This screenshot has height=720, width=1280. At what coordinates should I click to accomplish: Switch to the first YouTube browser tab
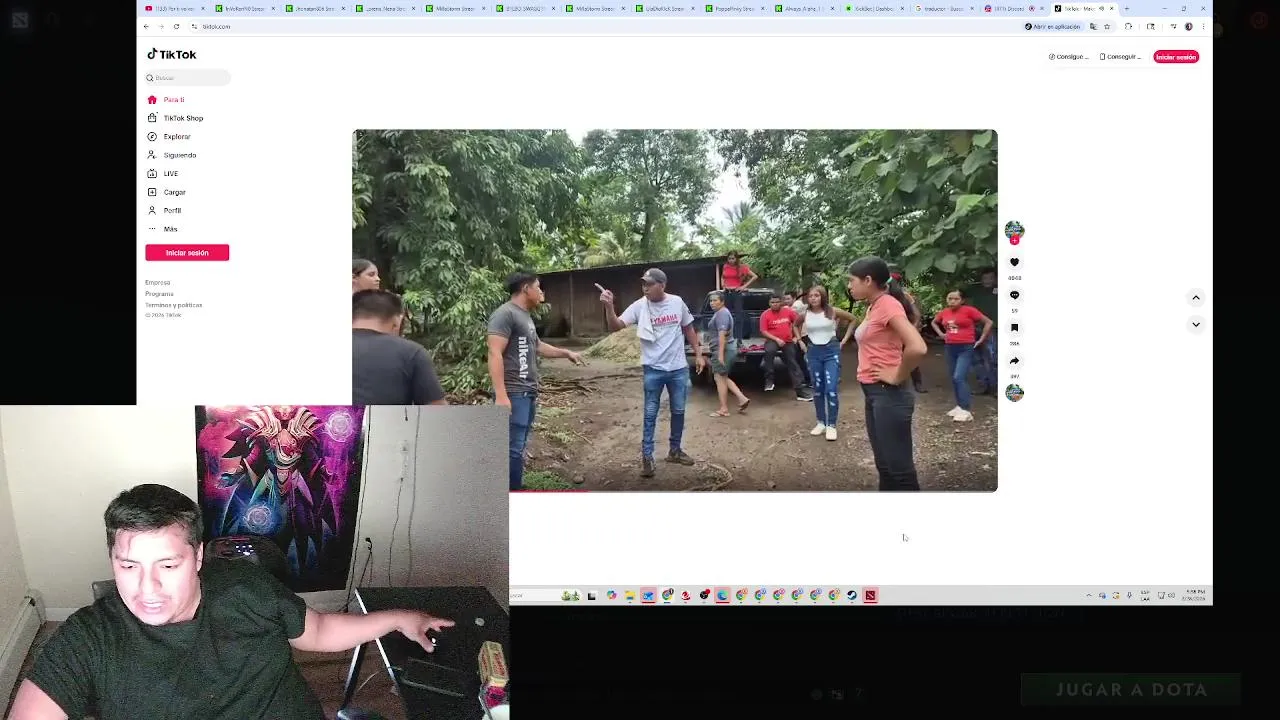175,9
